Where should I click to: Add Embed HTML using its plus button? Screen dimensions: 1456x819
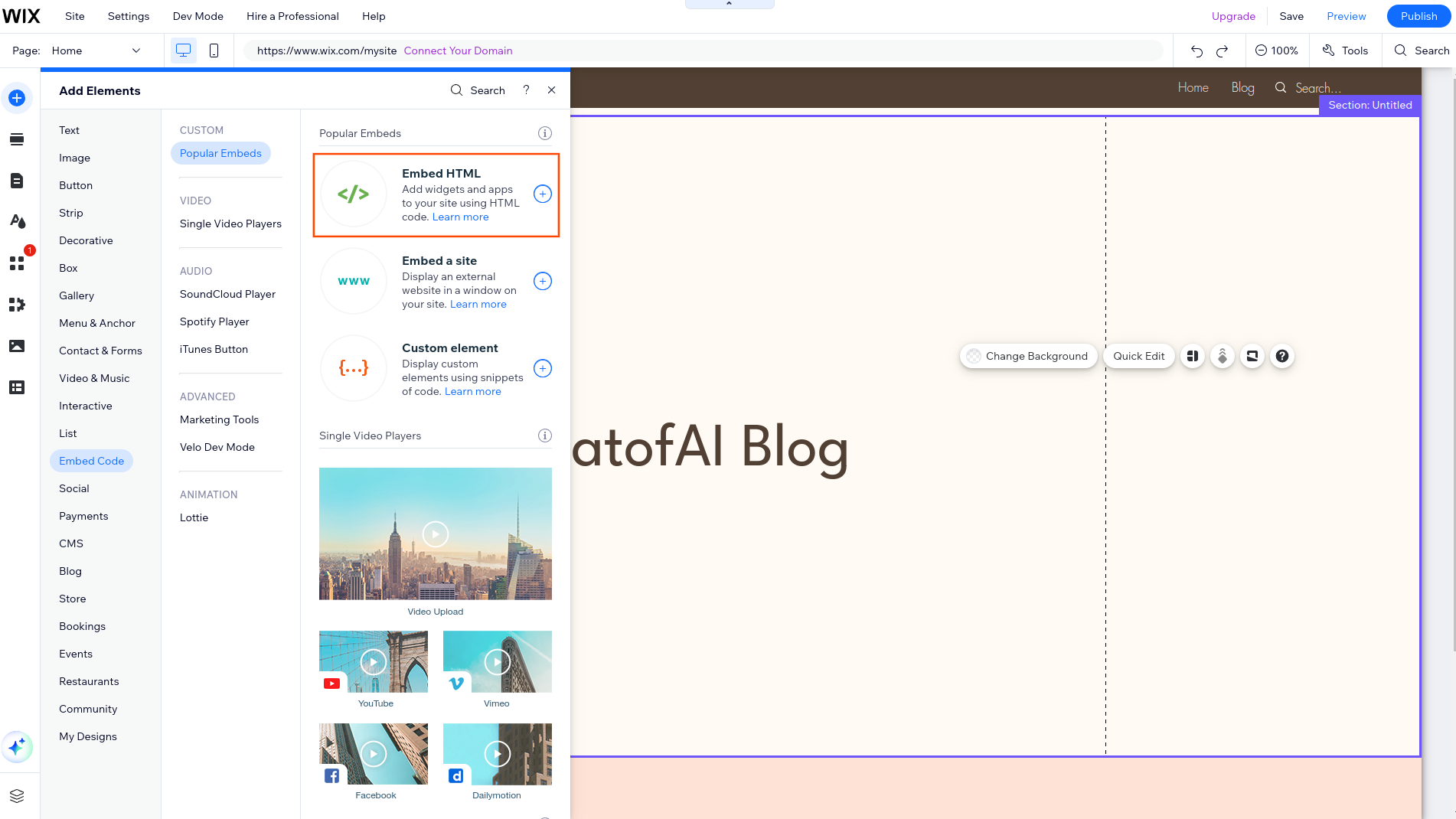543,194
